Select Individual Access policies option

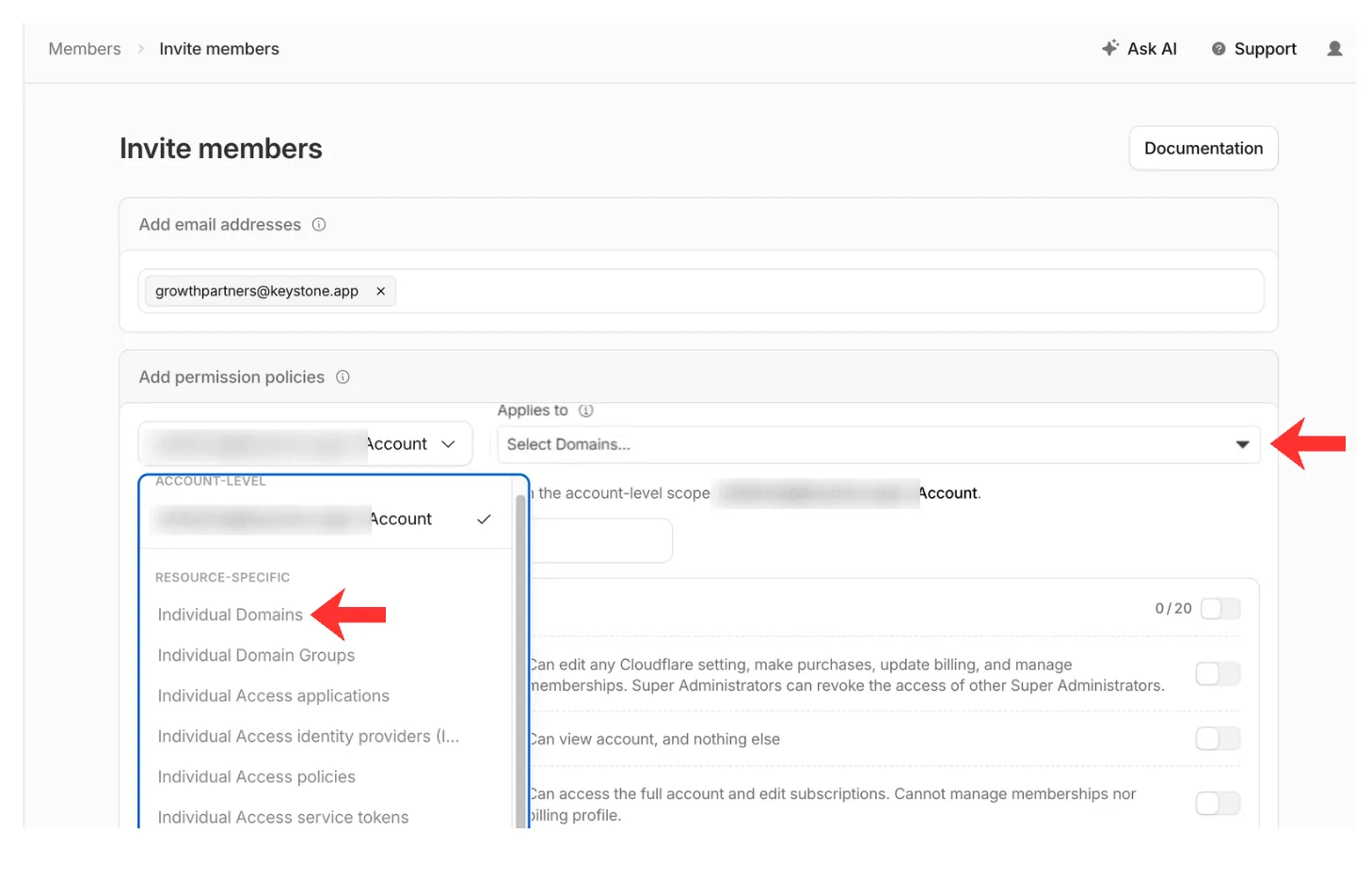pyautogui.click(x=256, y=776)
